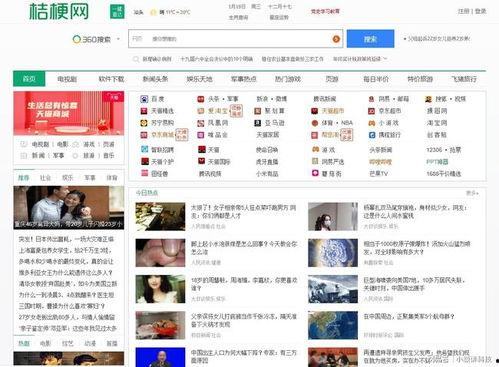This screenshot has height=367, width=499.
Task: Click the 头条·军事 red icon
Action: pyautogui.click(x=201, y=99)
